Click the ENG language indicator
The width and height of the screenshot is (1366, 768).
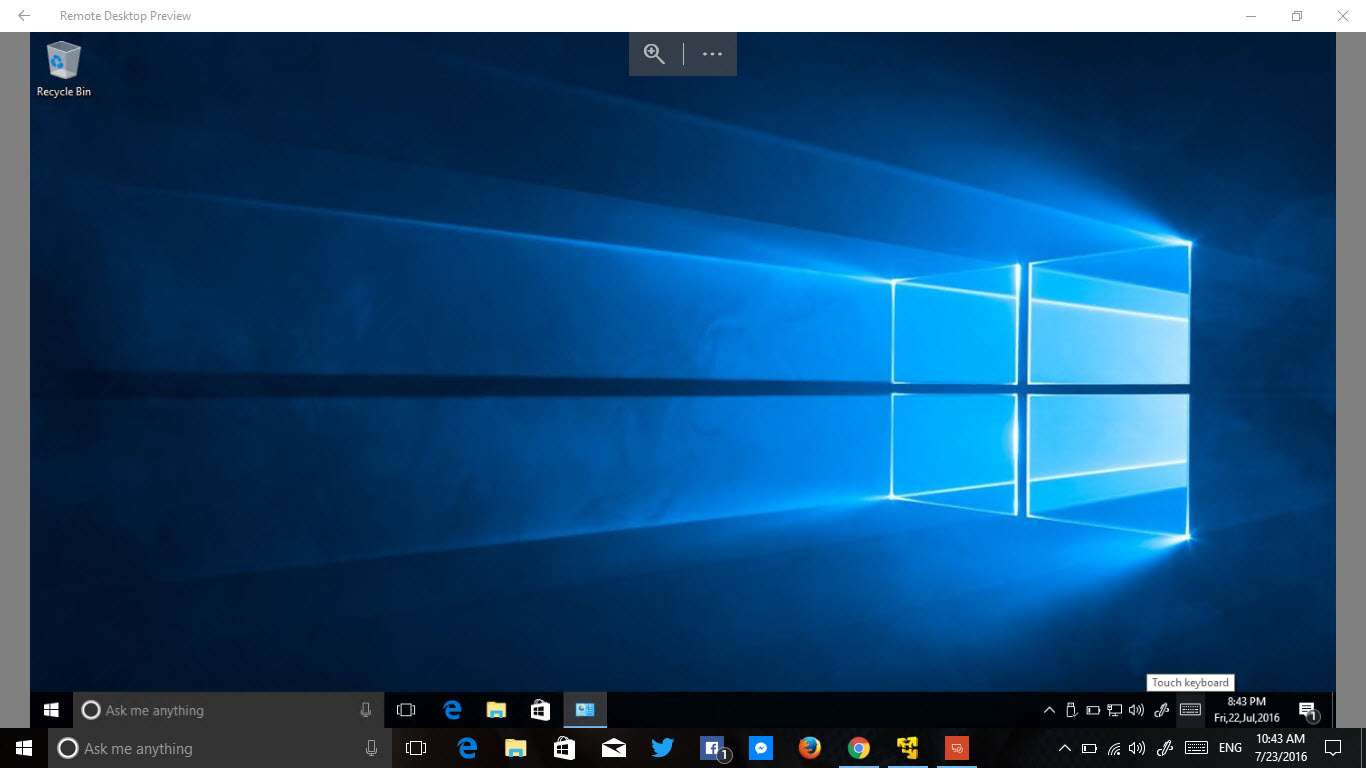click(x=1230, y=748)
